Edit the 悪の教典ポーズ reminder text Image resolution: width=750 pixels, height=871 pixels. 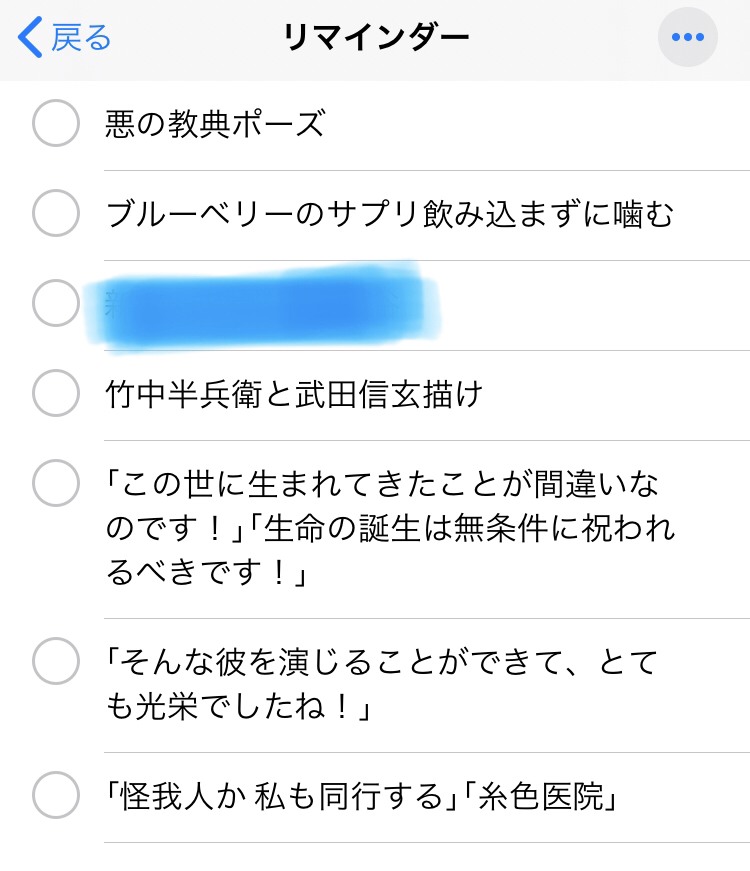click(215, 125)
